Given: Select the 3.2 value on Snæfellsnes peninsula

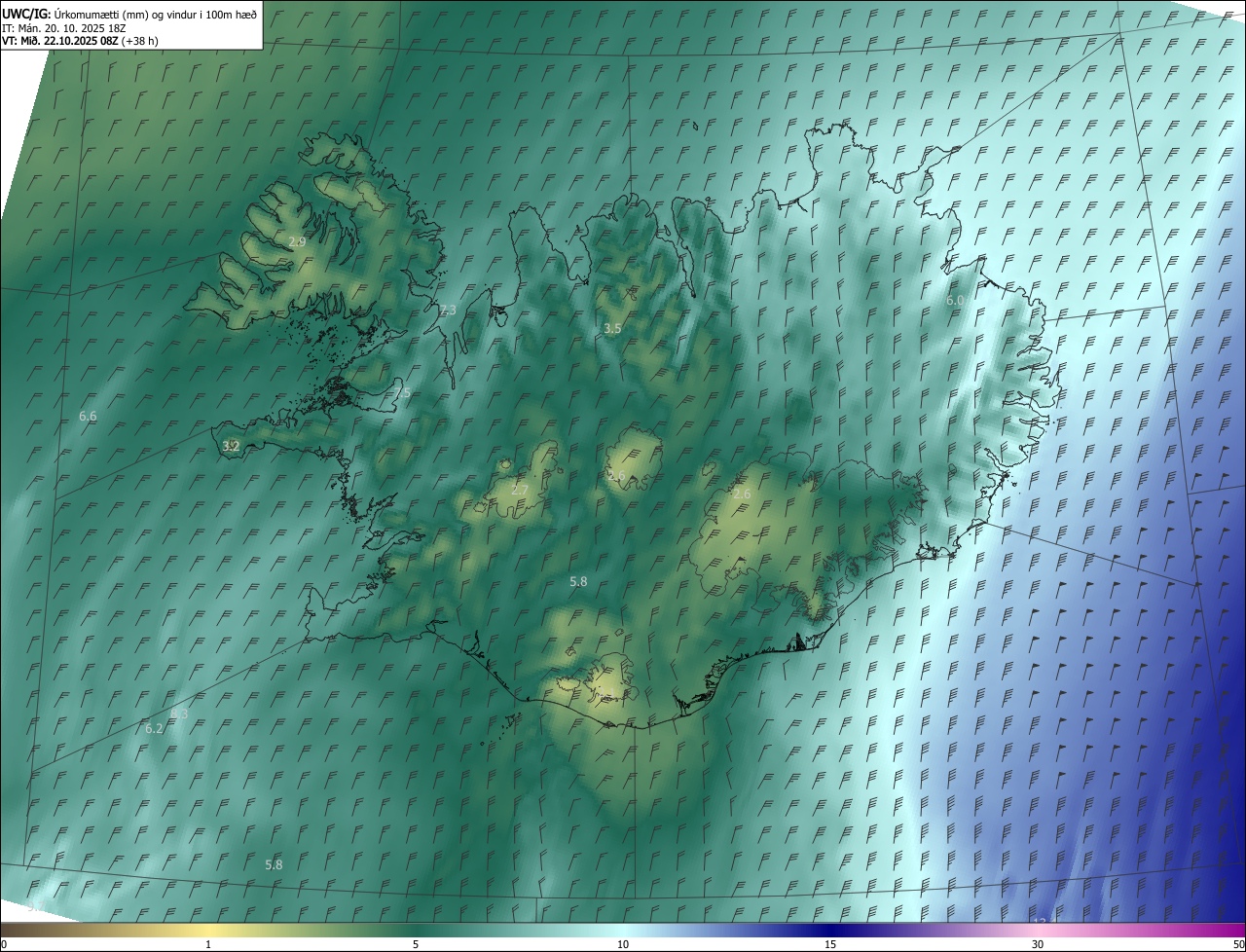Looking at the screenshot, I should point(231,447).
